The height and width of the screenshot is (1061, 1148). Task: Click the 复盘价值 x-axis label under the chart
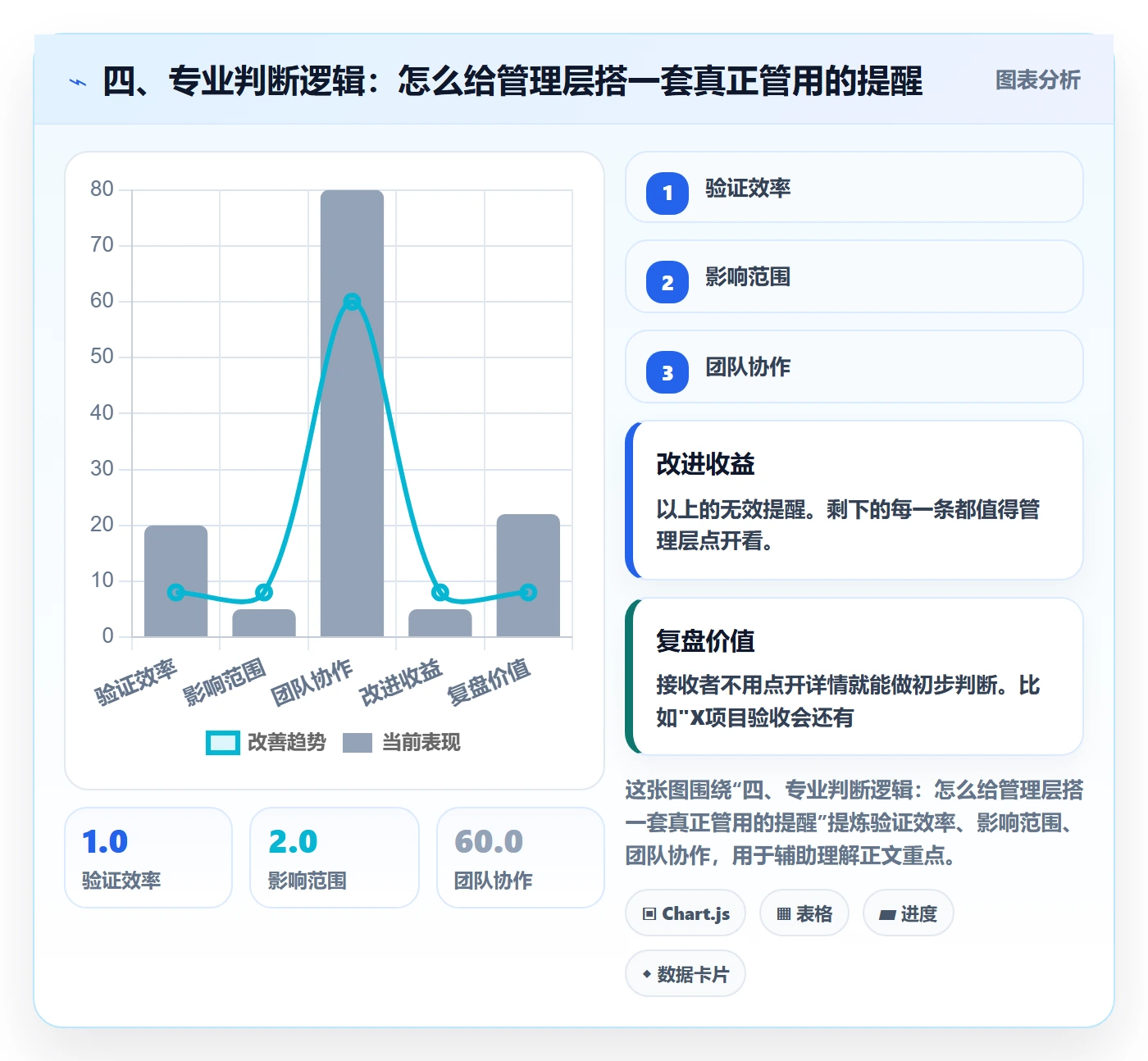coord(489,682)
